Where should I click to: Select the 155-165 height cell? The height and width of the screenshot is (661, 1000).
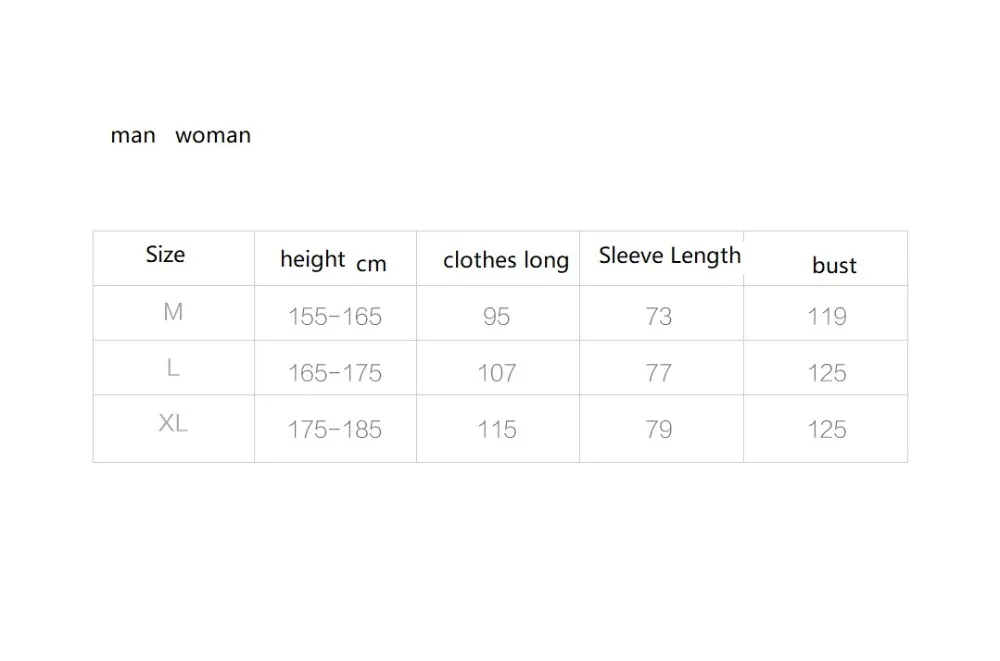coord(335,317)
